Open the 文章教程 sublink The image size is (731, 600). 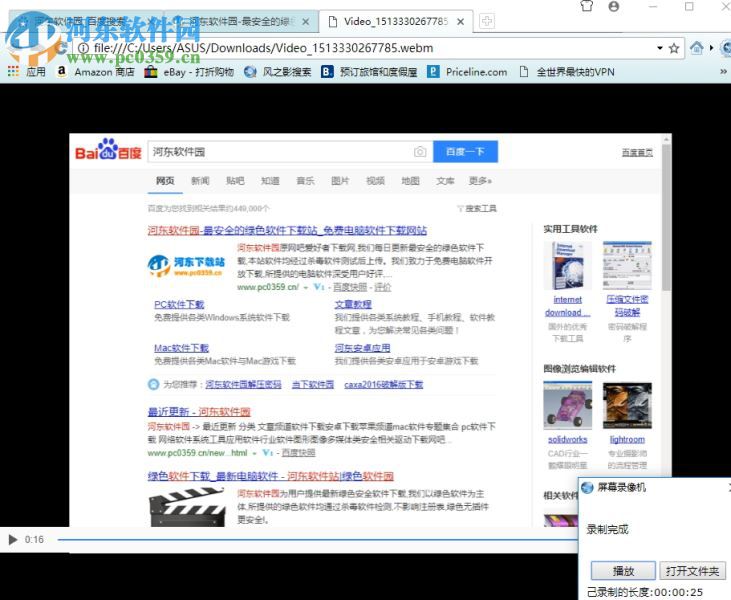click(353, 304)
